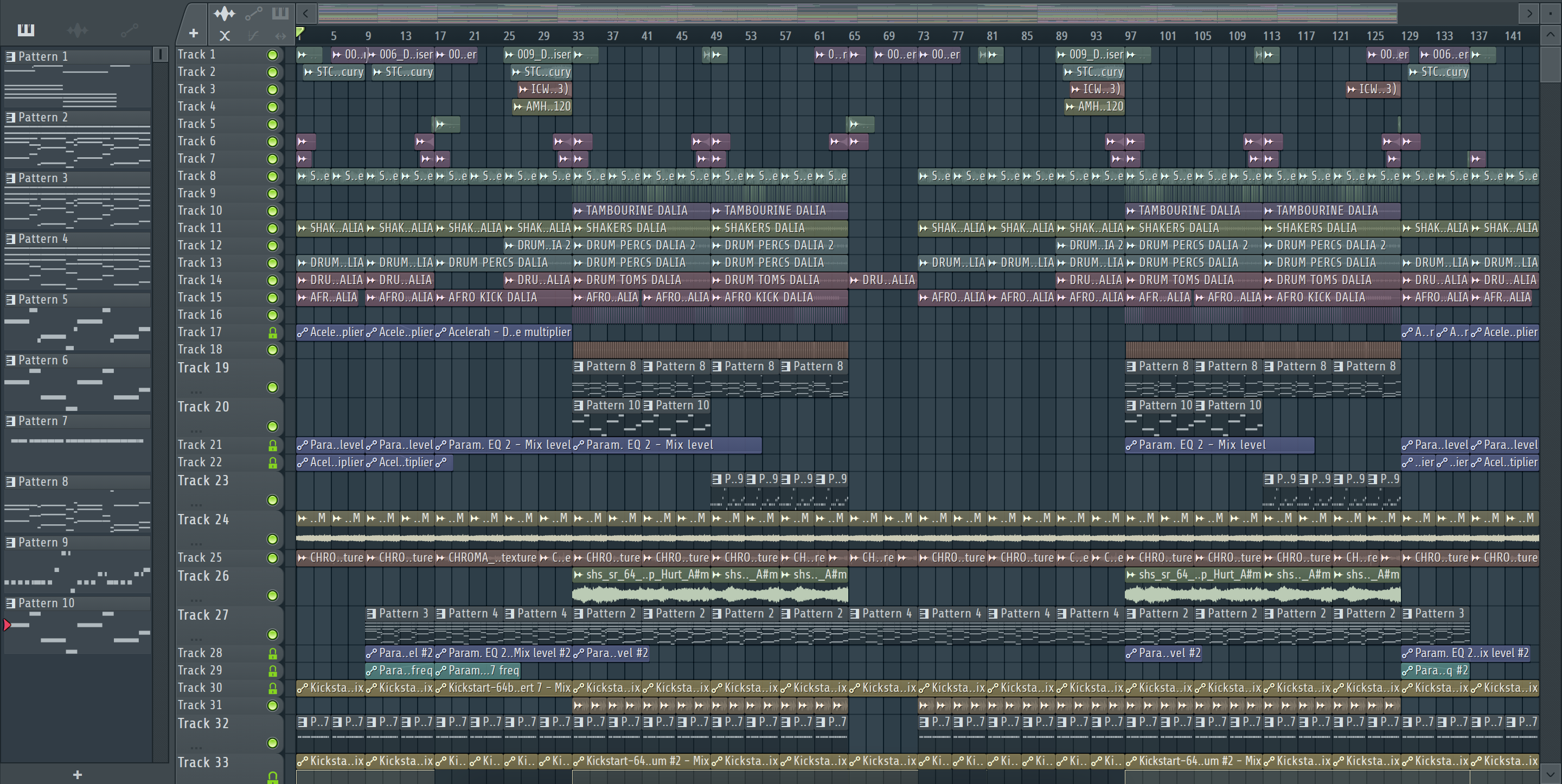Focus audio clips in playlist header
The image size is (1562, 784).
[x=225, y=14]
